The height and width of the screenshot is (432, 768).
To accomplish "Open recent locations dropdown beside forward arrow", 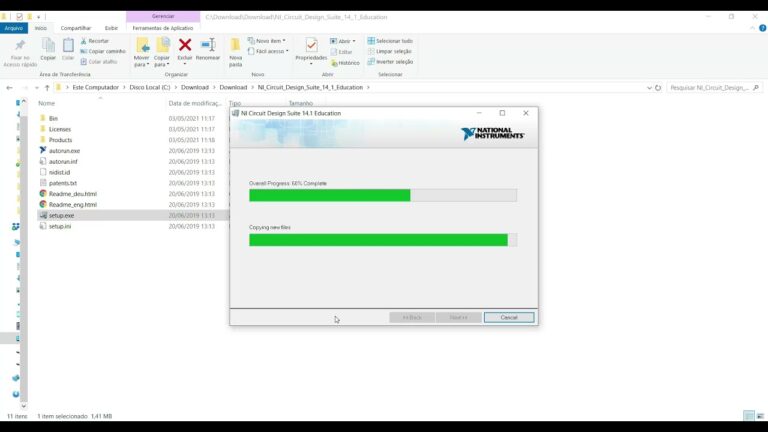I will (37, 88).
